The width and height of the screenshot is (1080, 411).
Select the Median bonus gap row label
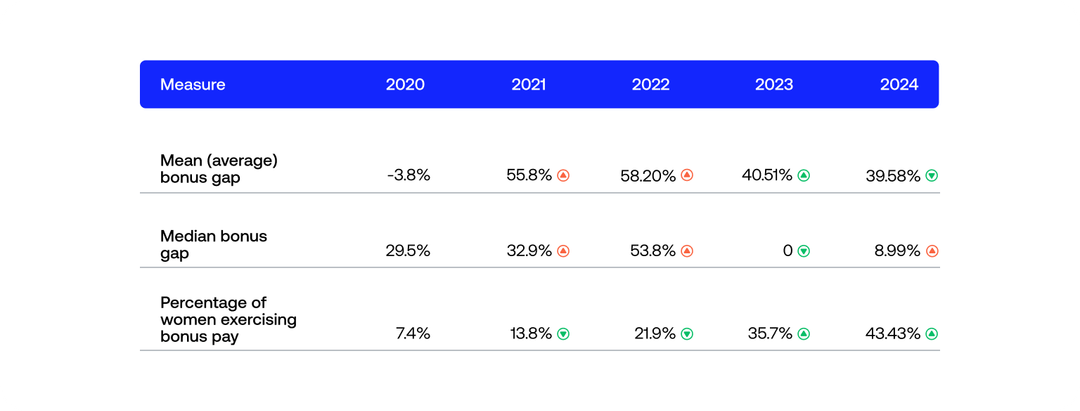coord(214,243)
